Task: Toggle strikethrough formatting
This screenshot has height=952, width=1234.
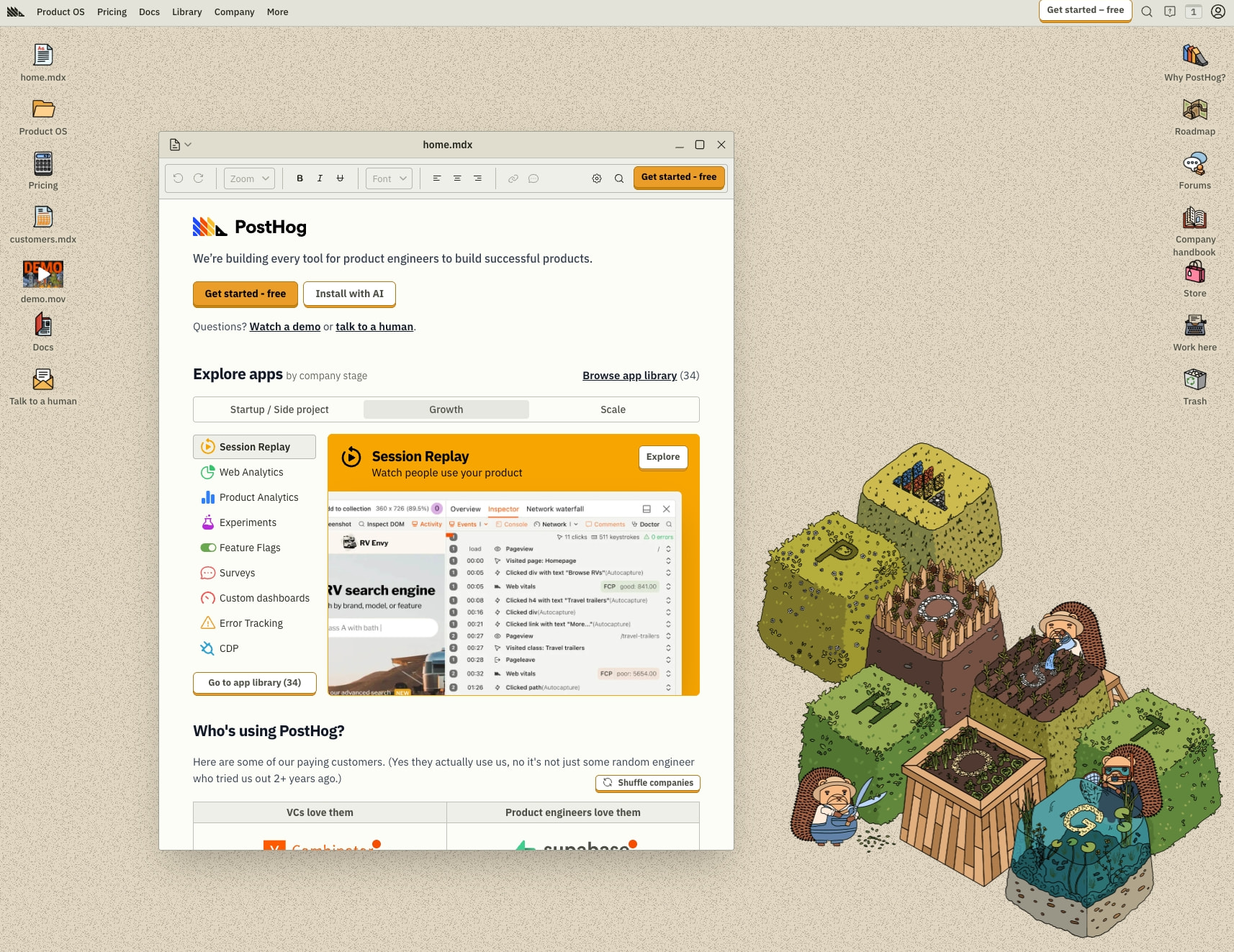Action: point(341,178)
